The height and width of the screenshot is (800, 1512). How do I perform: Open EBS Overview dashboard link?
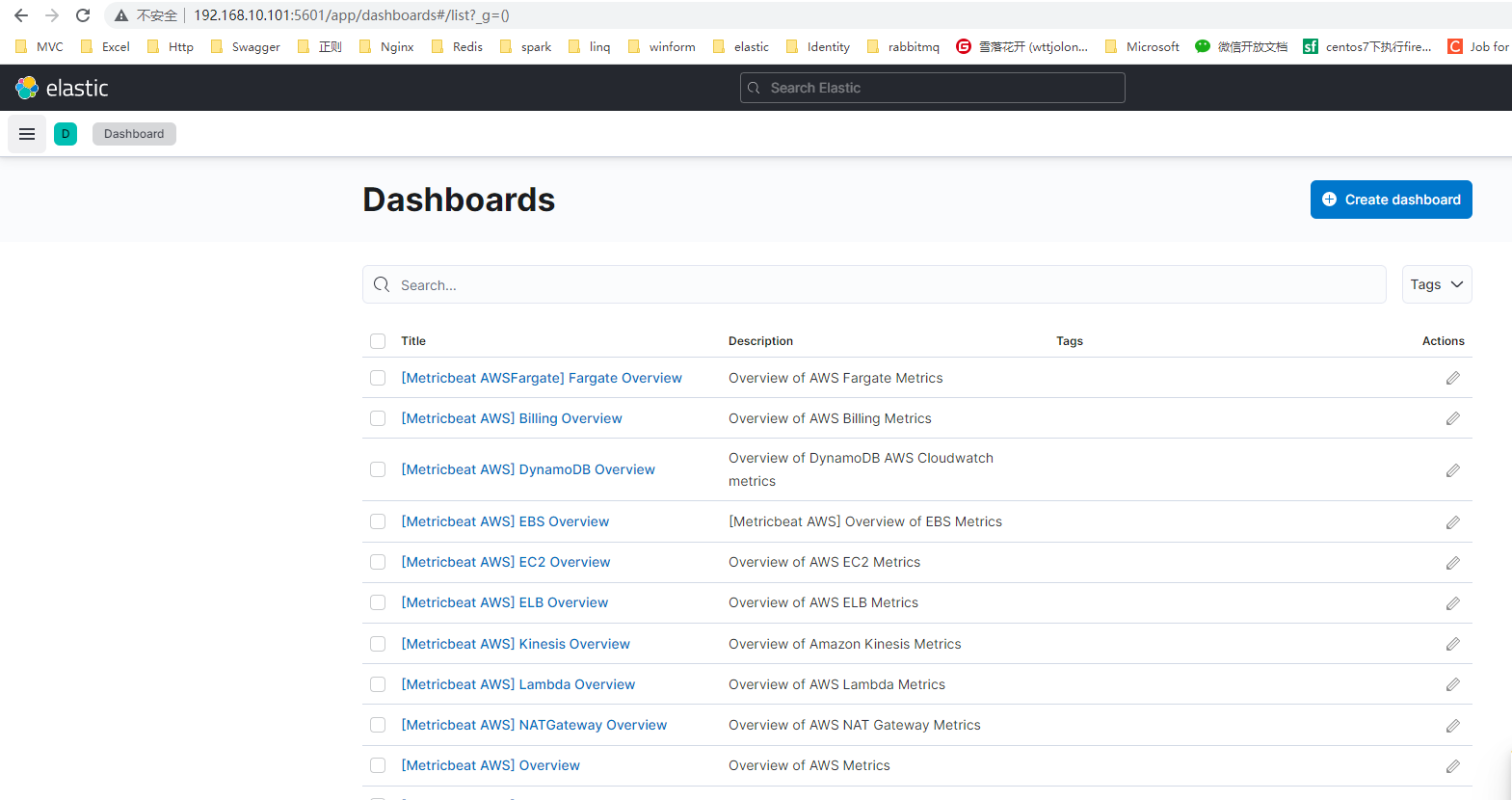click(x=505, y=521)
